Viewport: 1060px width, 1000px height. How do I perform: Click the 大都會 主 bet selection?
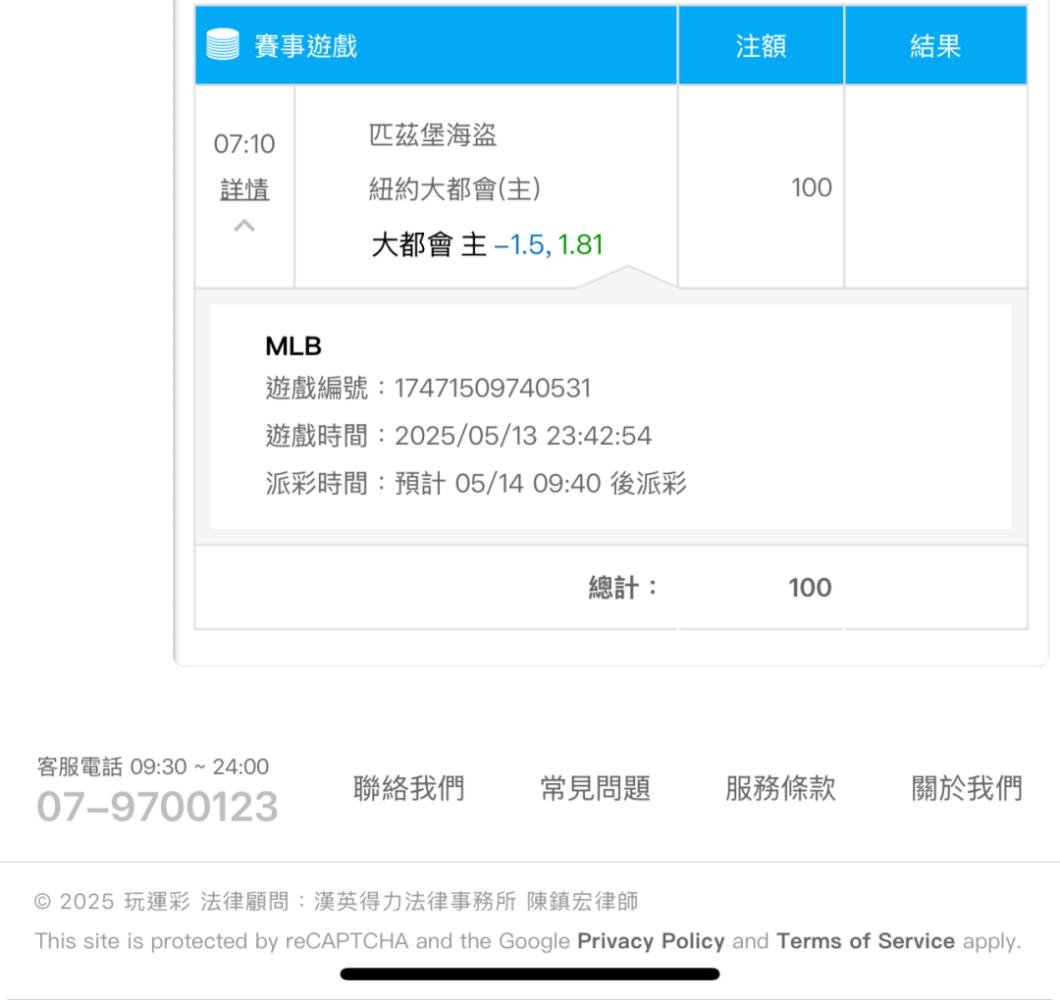(x=429, y=245)
